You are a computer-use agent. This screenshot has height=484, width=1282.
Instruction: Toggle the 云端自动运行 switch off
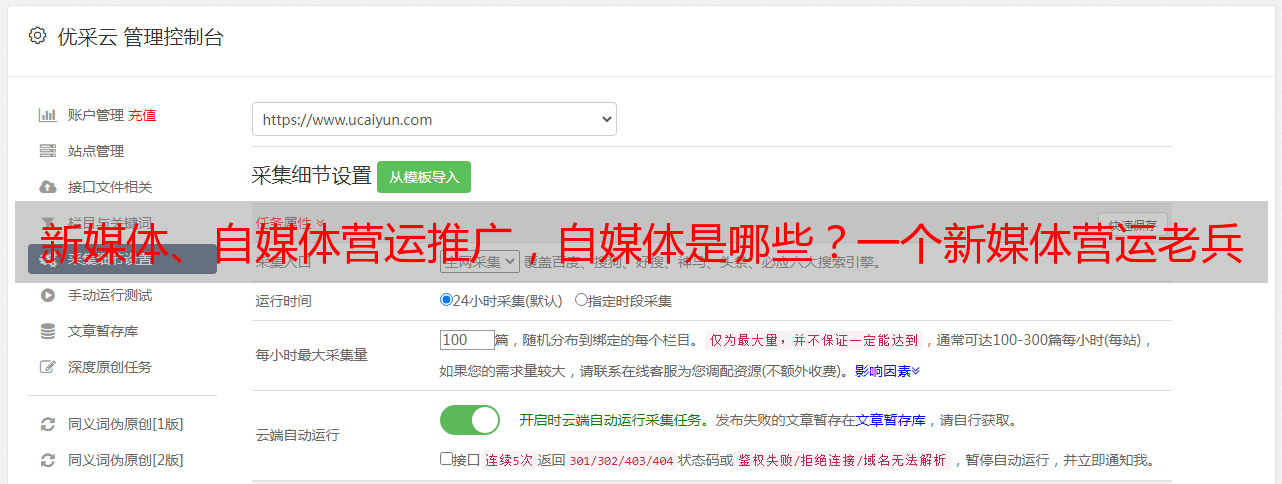click(470, 420)
